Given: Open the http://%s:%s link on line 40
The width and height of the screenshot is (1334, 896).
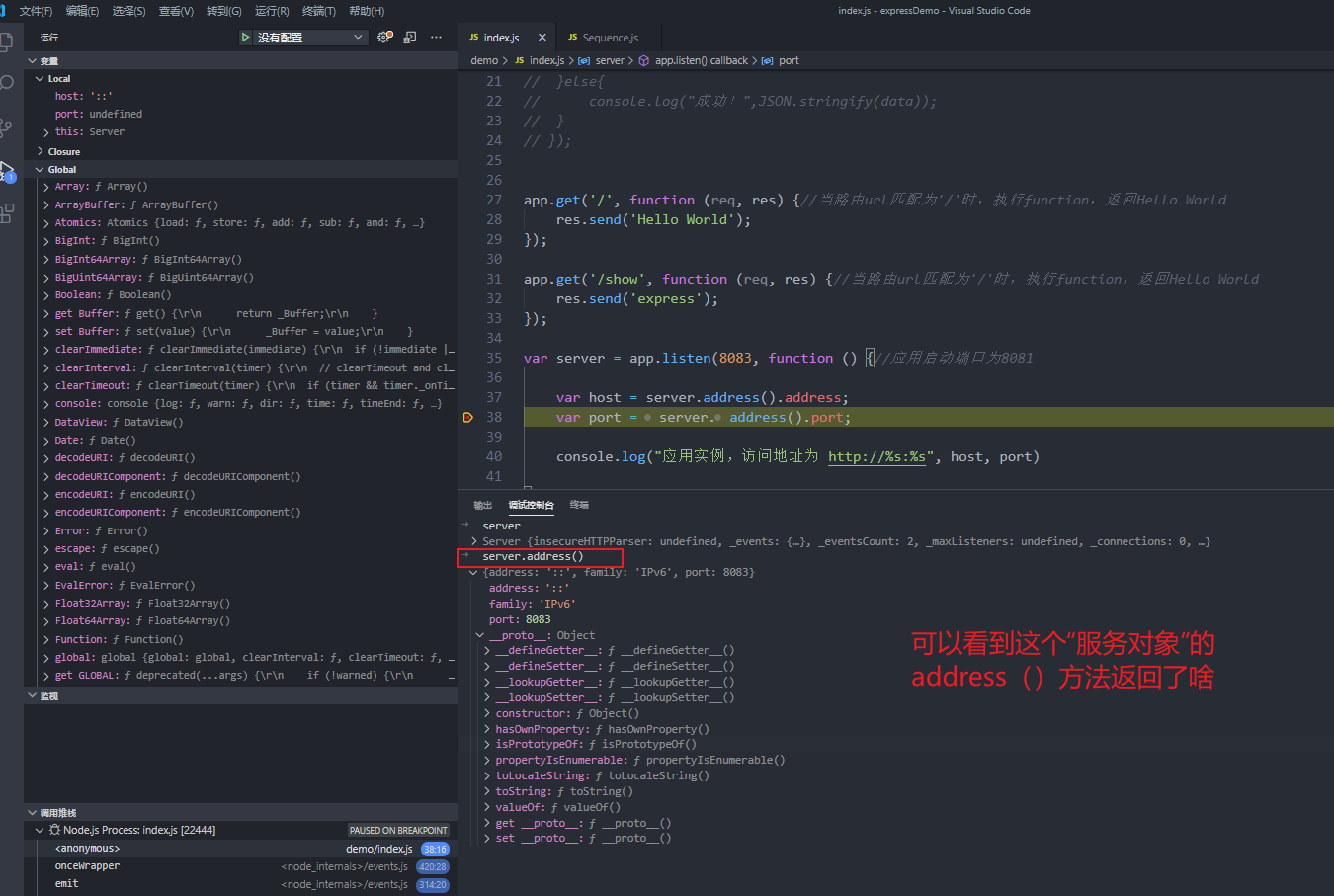Looking at the screenshot, I should point(877,457).
